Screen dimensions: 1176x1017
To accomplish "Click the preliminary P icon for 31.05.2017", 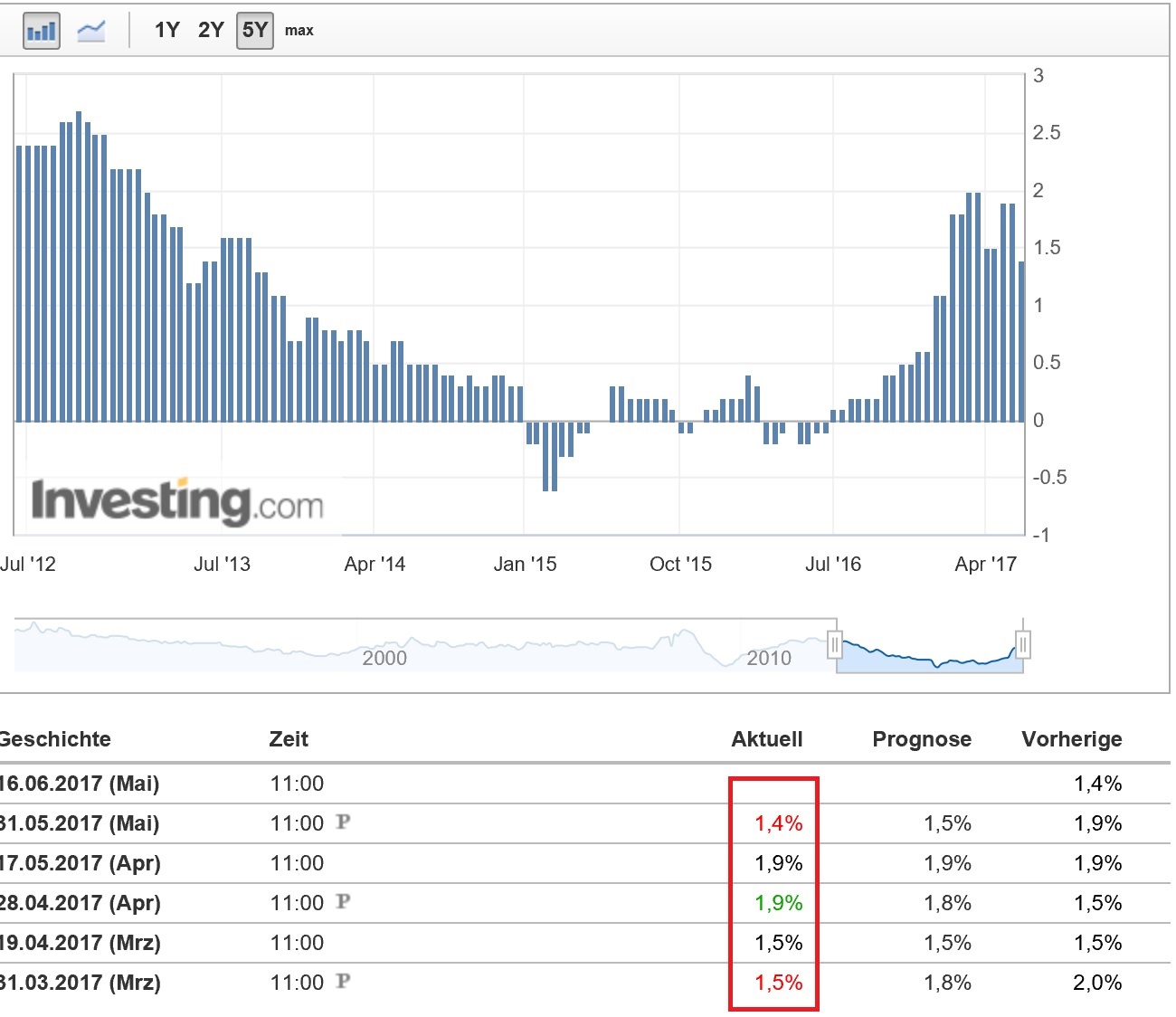I will [x=343, y=822].
